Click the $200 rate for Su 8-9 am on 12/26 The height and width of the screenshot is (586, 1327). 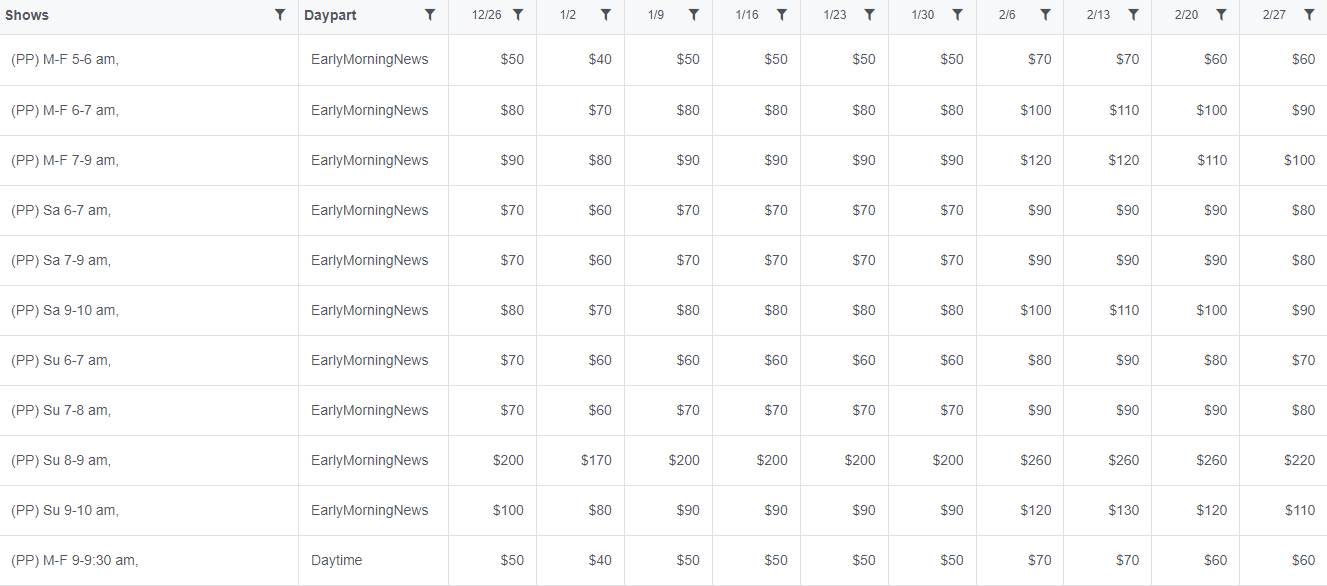tap(508, 460)
